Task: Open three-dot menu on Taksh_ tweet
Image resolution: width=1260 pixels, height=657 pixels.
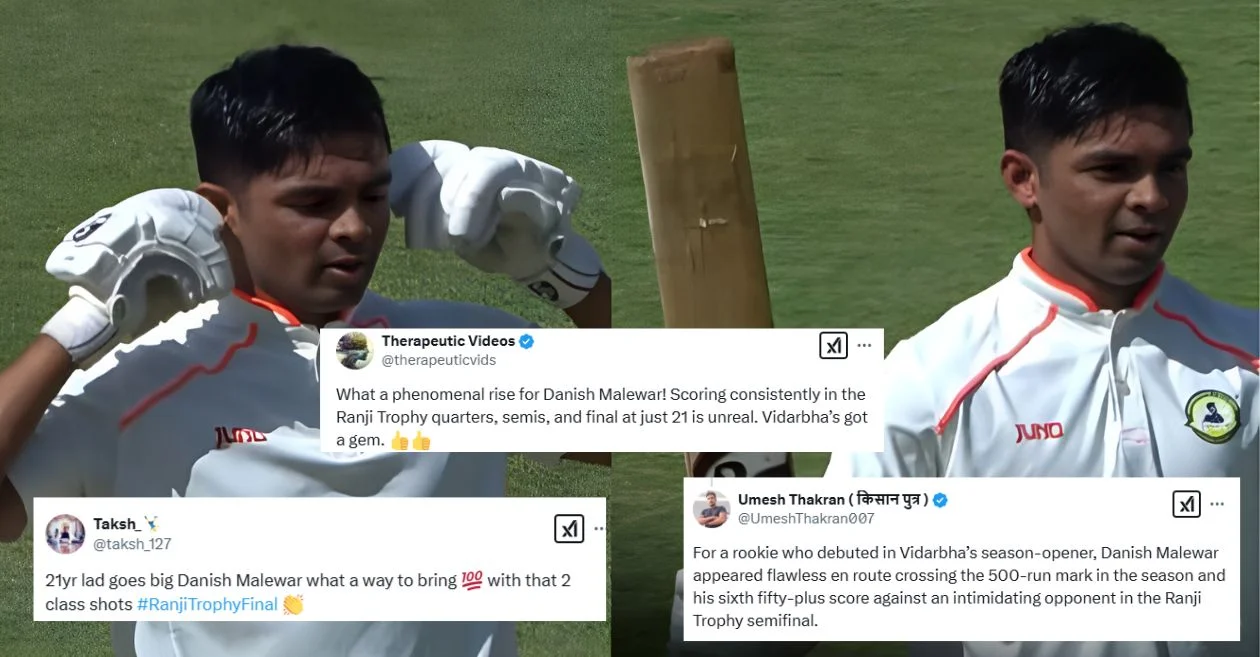Action: (x=598, y=529)
